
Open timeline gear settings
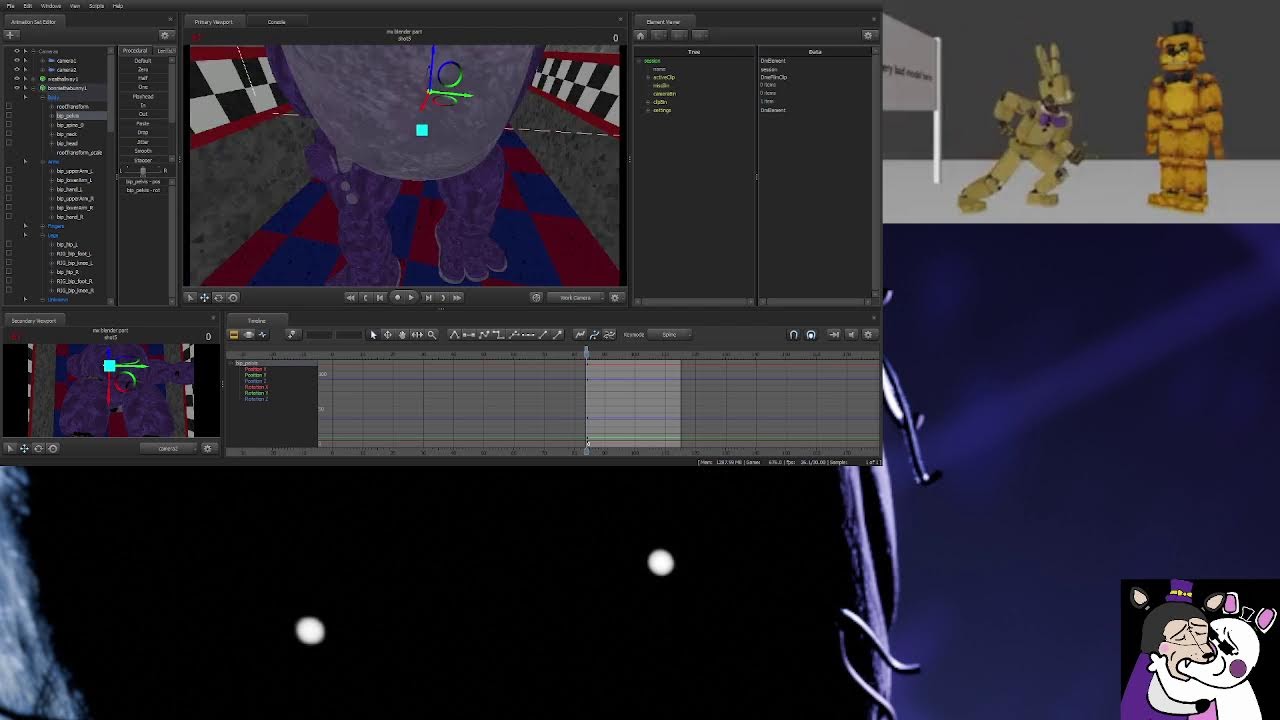pos(868,335)
